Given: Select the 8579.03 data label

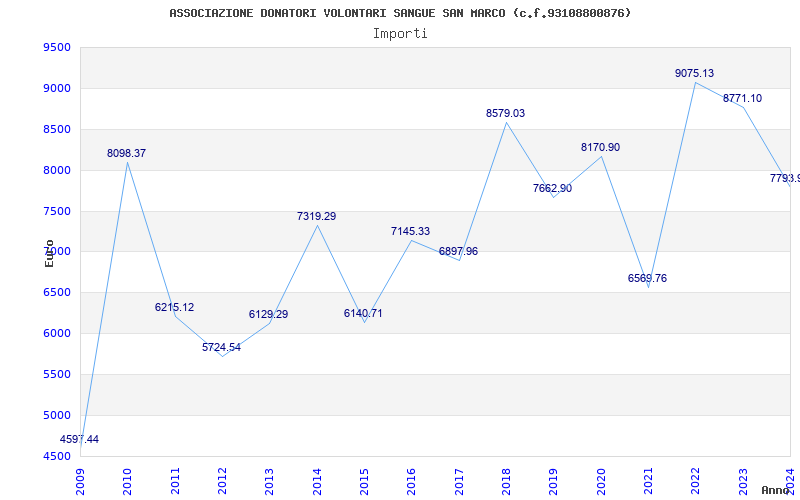Looking at the screenshot, I should coord(505,114).
